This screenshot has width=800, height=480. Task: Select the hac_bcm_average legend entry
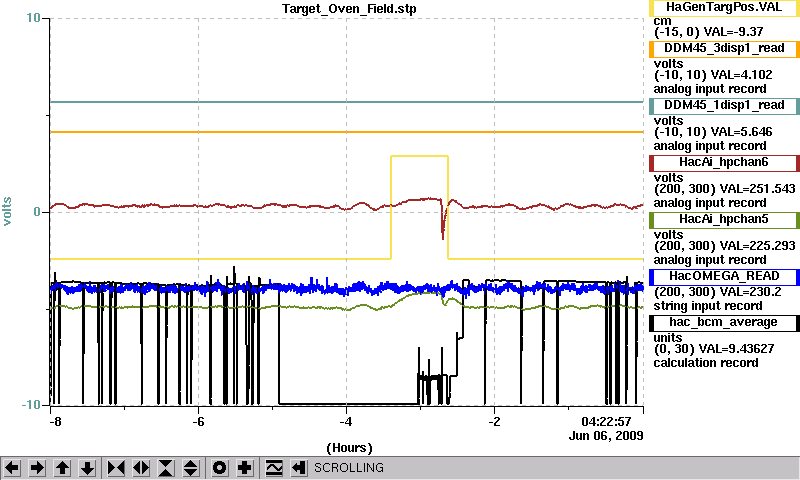coord(724,323)
